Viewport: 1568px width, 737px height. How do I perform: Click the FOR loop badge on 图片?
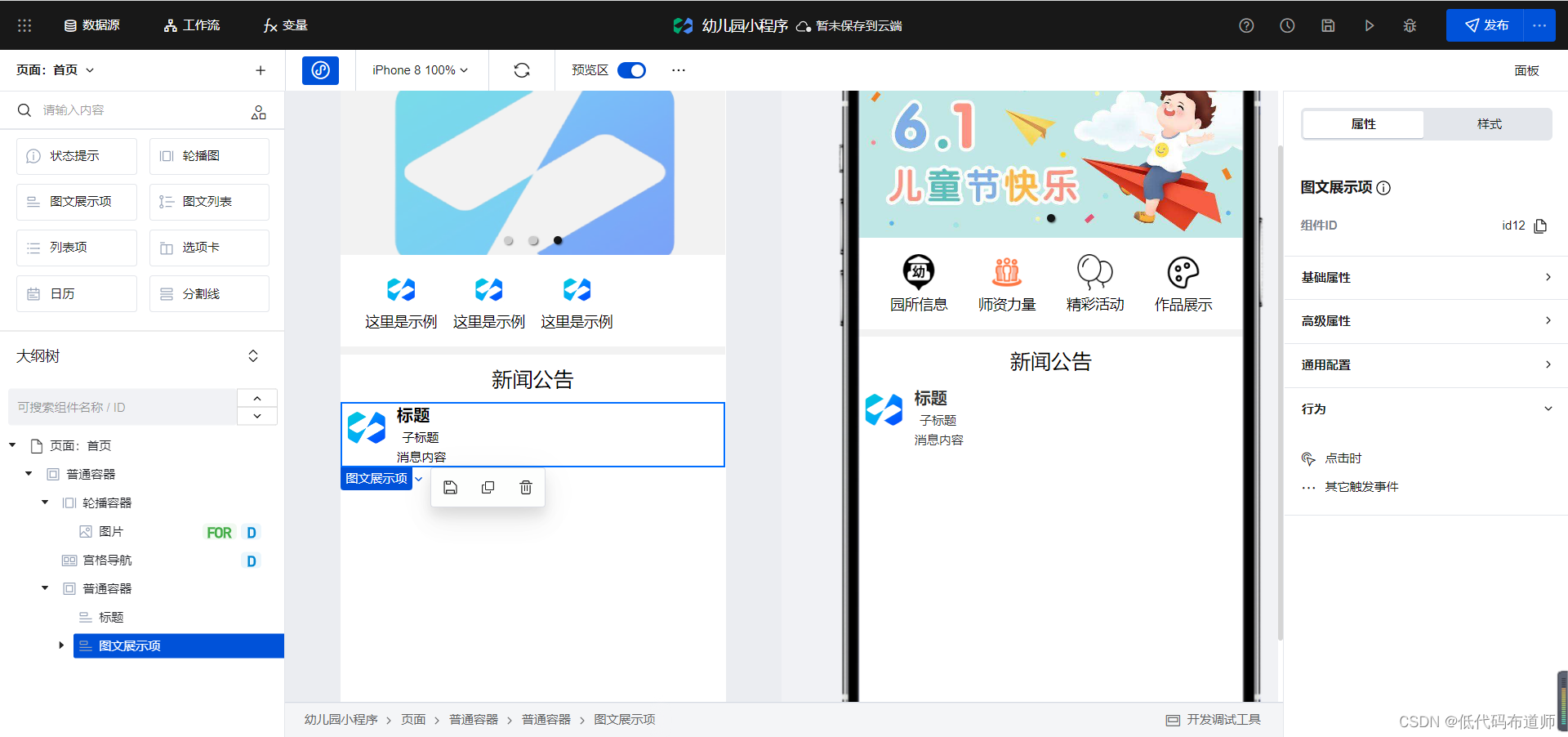(x=219, y=533)
